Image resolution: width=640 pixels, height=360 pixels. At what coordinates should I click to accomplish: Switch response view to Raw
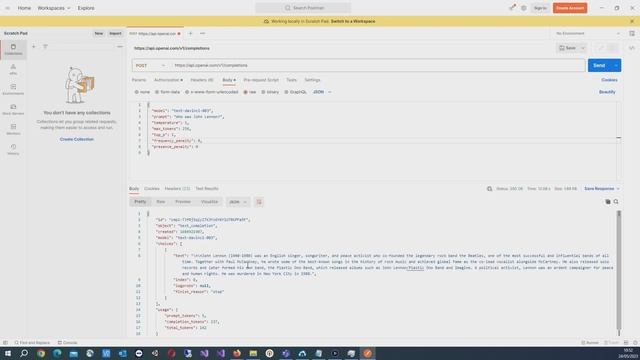161,202
